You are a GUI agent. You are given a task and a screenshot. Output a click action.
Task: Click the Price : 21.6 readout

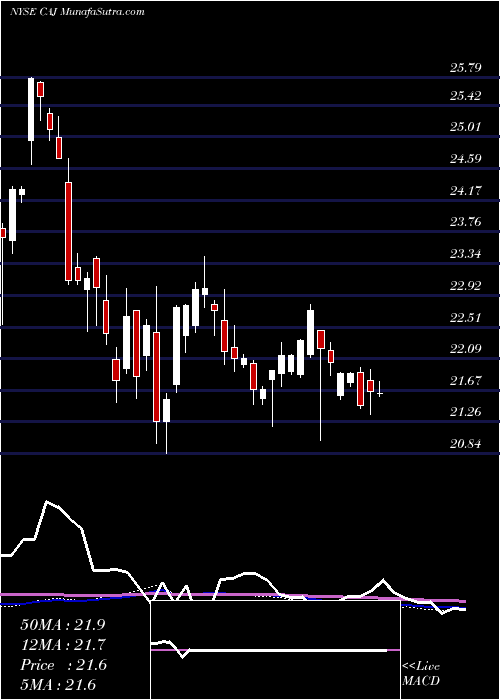(63, 665)
